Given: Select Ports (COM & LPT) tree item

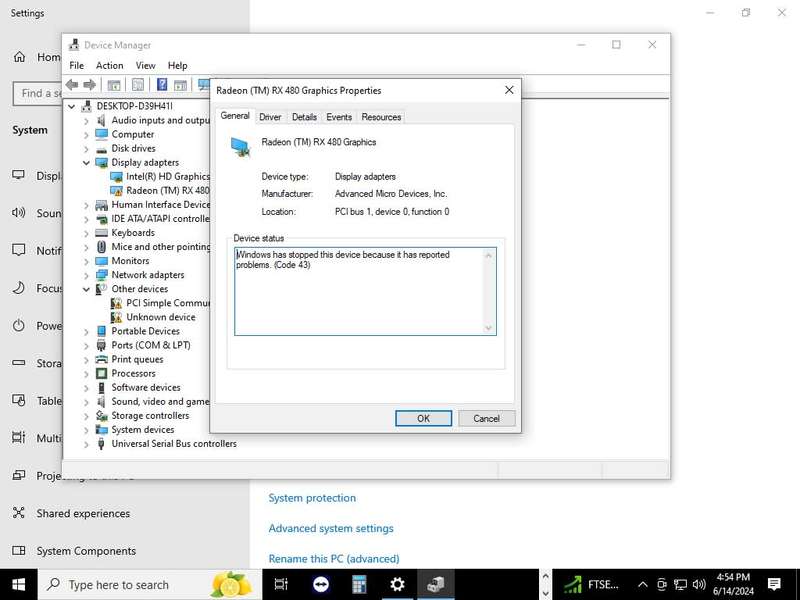Looking at the screenshot, I should [151, 345].
